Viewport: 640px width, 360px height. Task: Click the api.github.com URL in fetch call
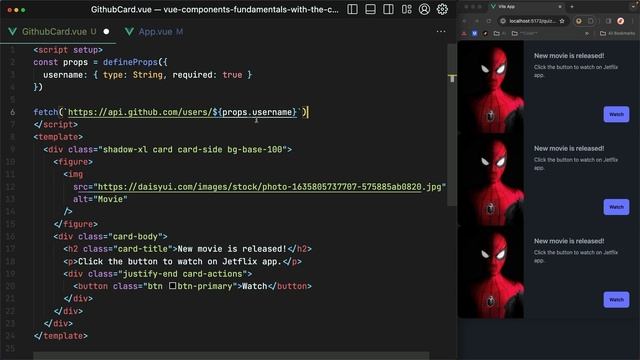click(x=182, y=112)
